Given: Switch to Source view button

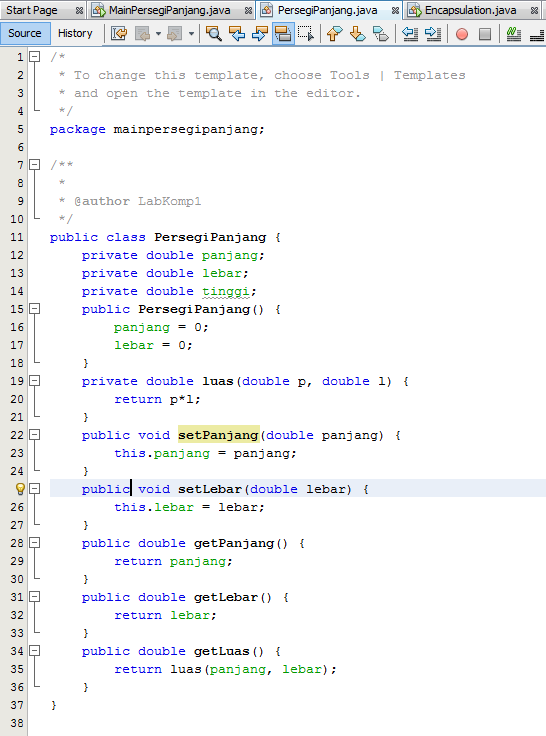Looking at the screenshot, I should click(25, 33).
